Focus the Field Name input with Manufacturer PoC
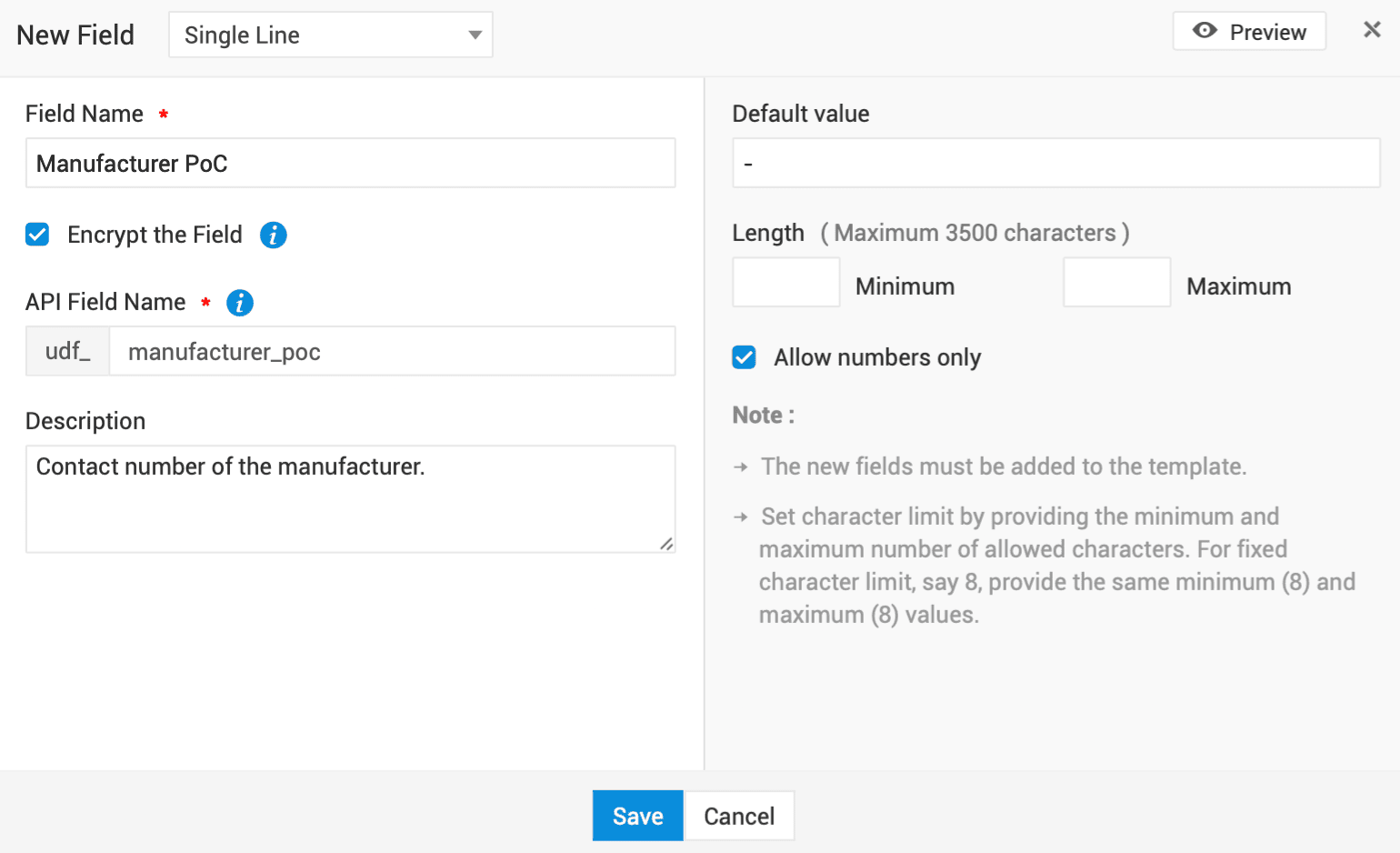The height and width of the screenshot is (853, 1400). coord(350,164)
